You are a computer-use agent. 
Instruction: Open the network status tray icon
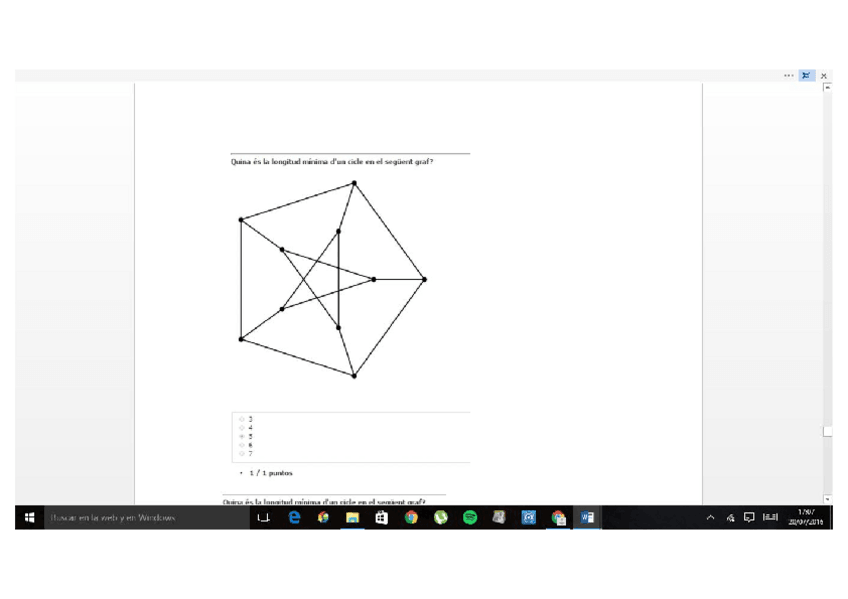point(731,517)
